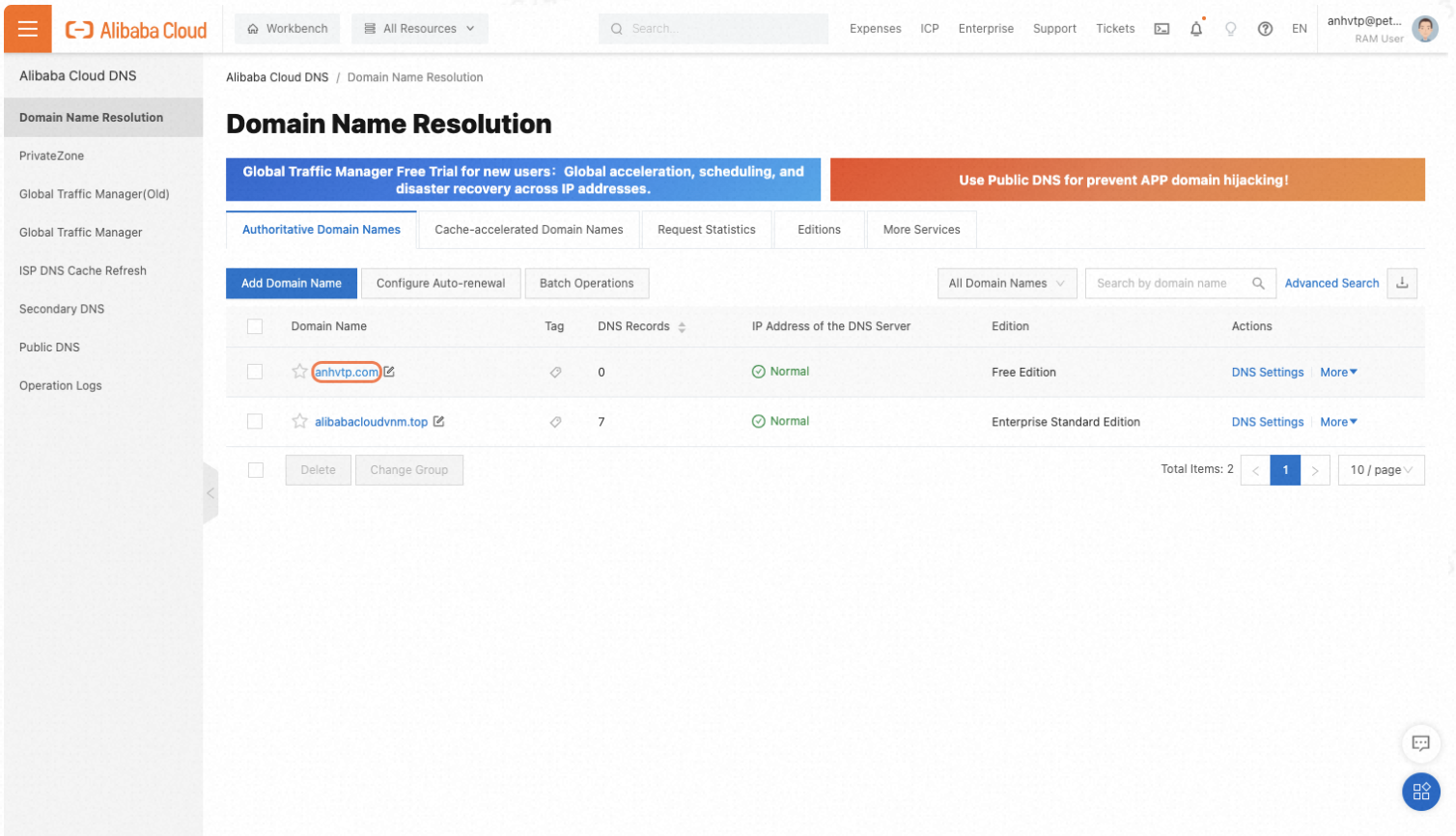Open the Tickets menu
The image size is (1456, 836).
pos(1115,29)
